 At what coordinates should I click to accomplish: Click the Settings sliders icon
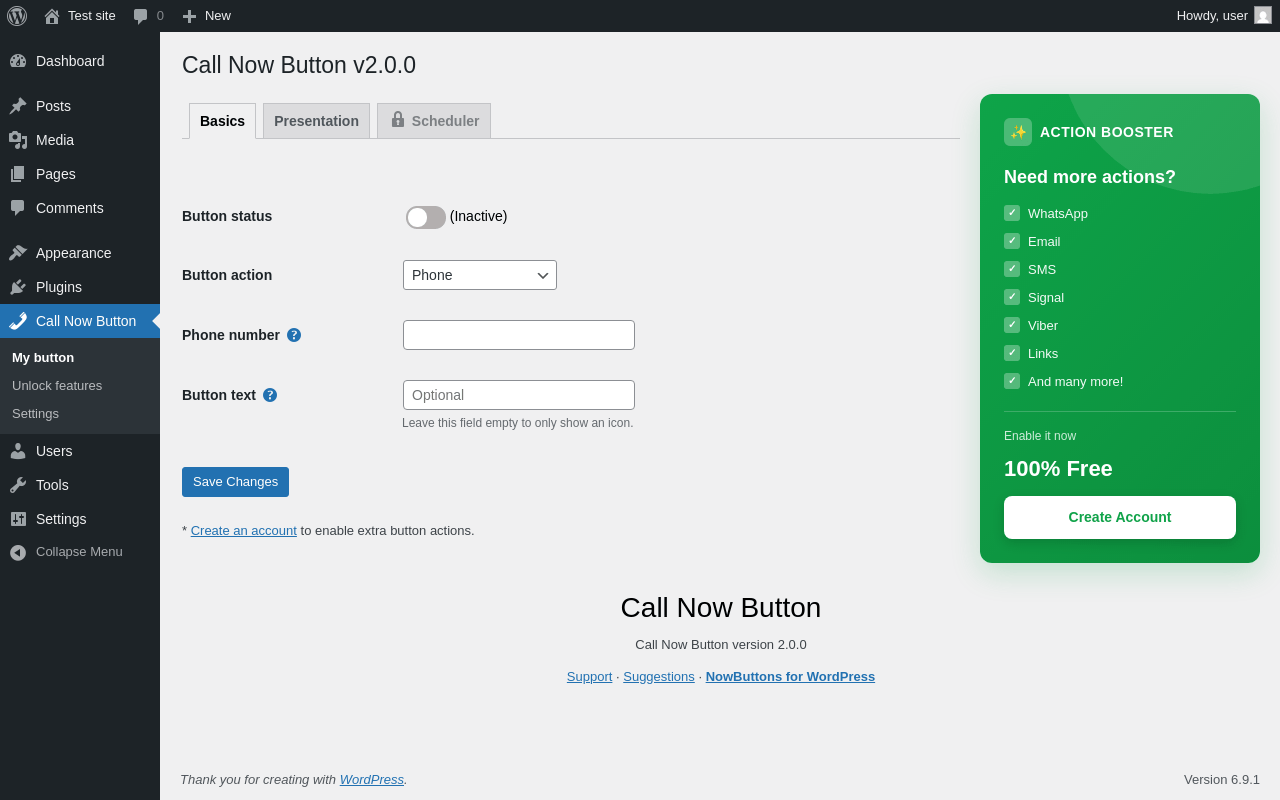pyautogui.click(x=18, y=519)
